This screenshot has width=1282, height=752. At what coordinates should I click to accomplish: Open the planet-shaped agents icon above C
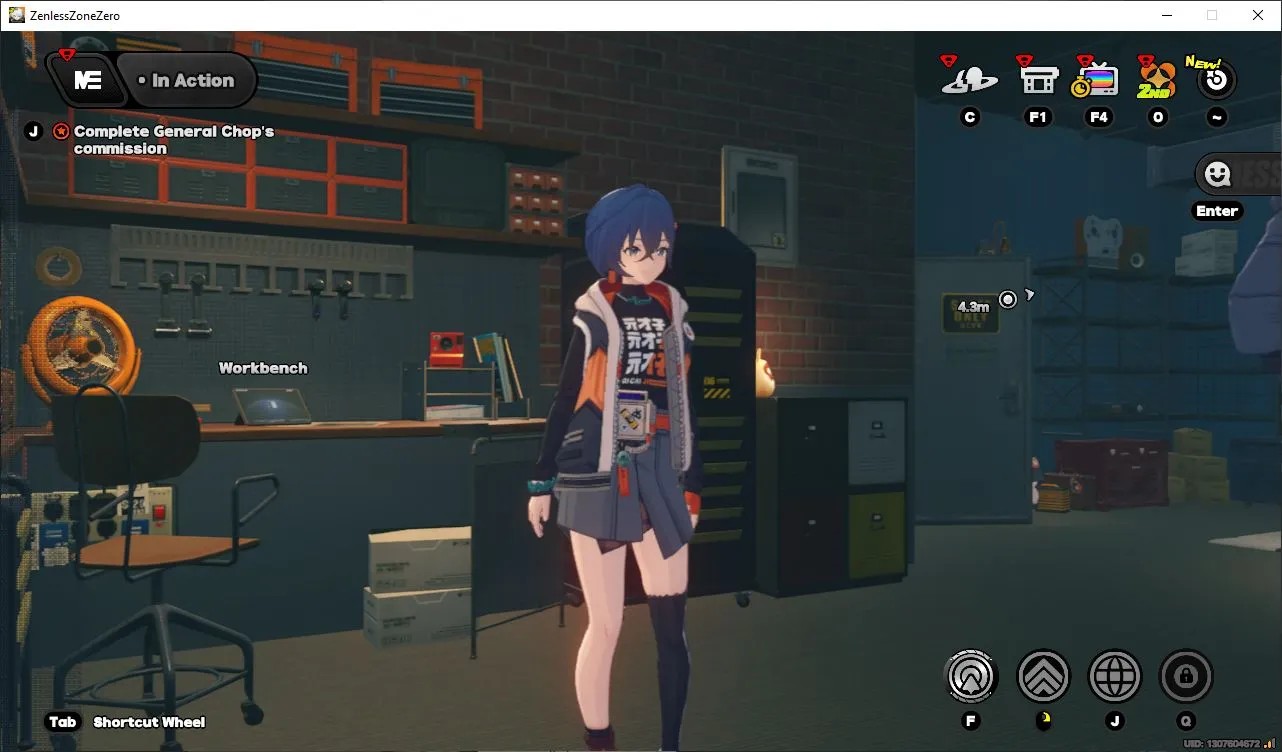969,79
